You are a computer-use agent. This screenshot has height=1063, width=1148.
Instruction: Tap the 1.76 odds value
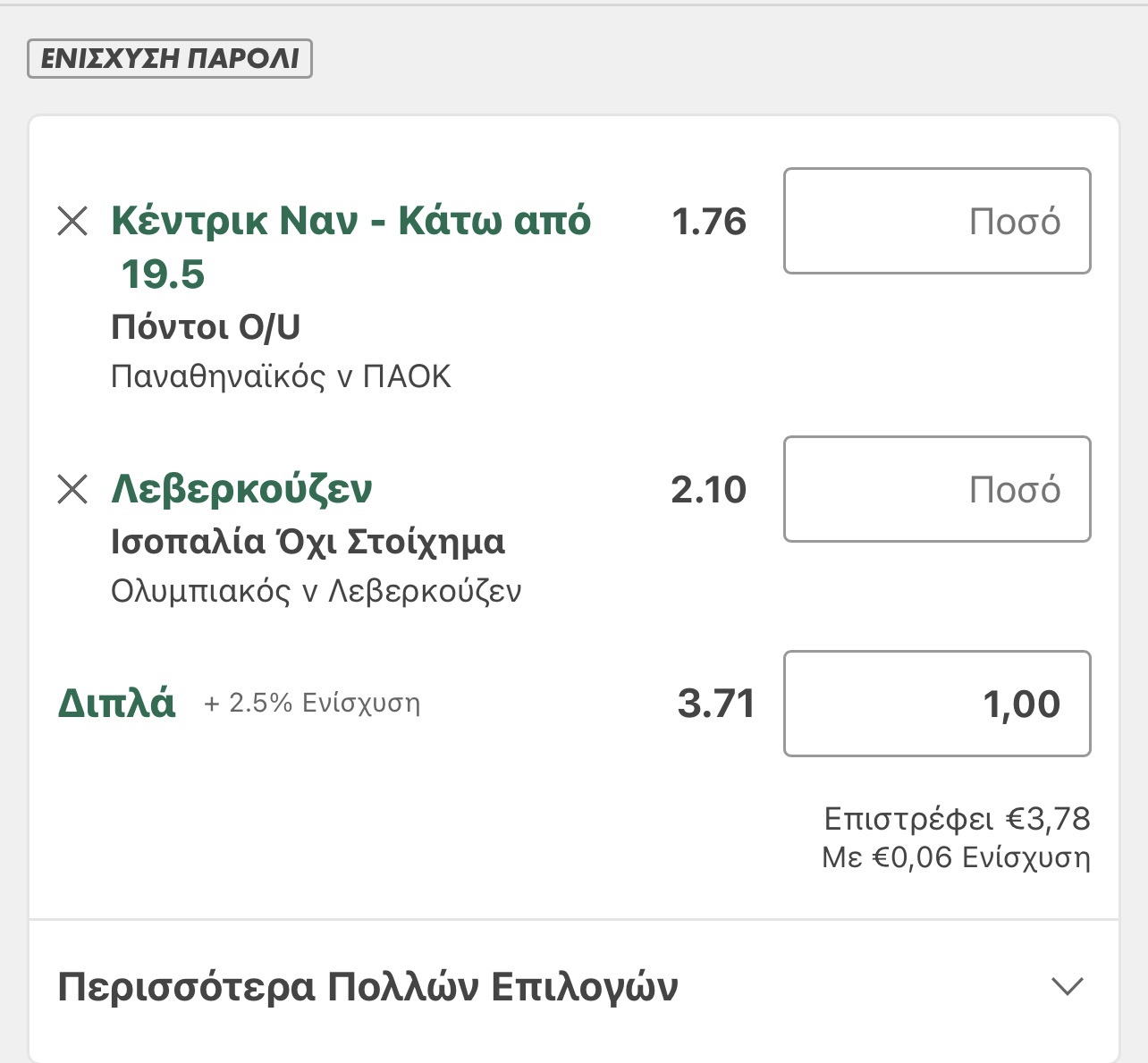click(x=708, y=222)
